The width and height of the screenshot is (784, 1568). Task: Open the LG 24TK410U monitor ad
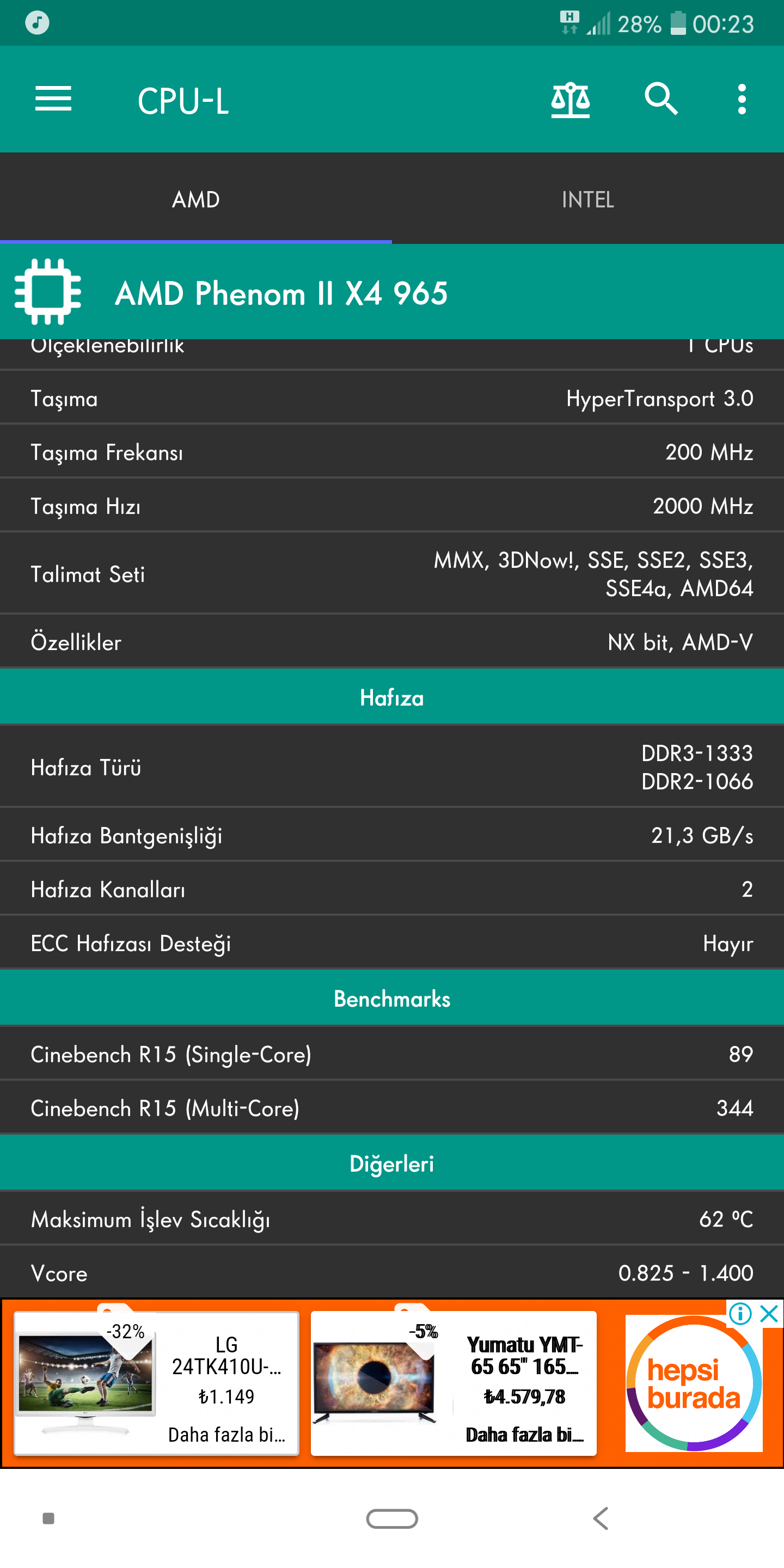[x=156, y=1383]
